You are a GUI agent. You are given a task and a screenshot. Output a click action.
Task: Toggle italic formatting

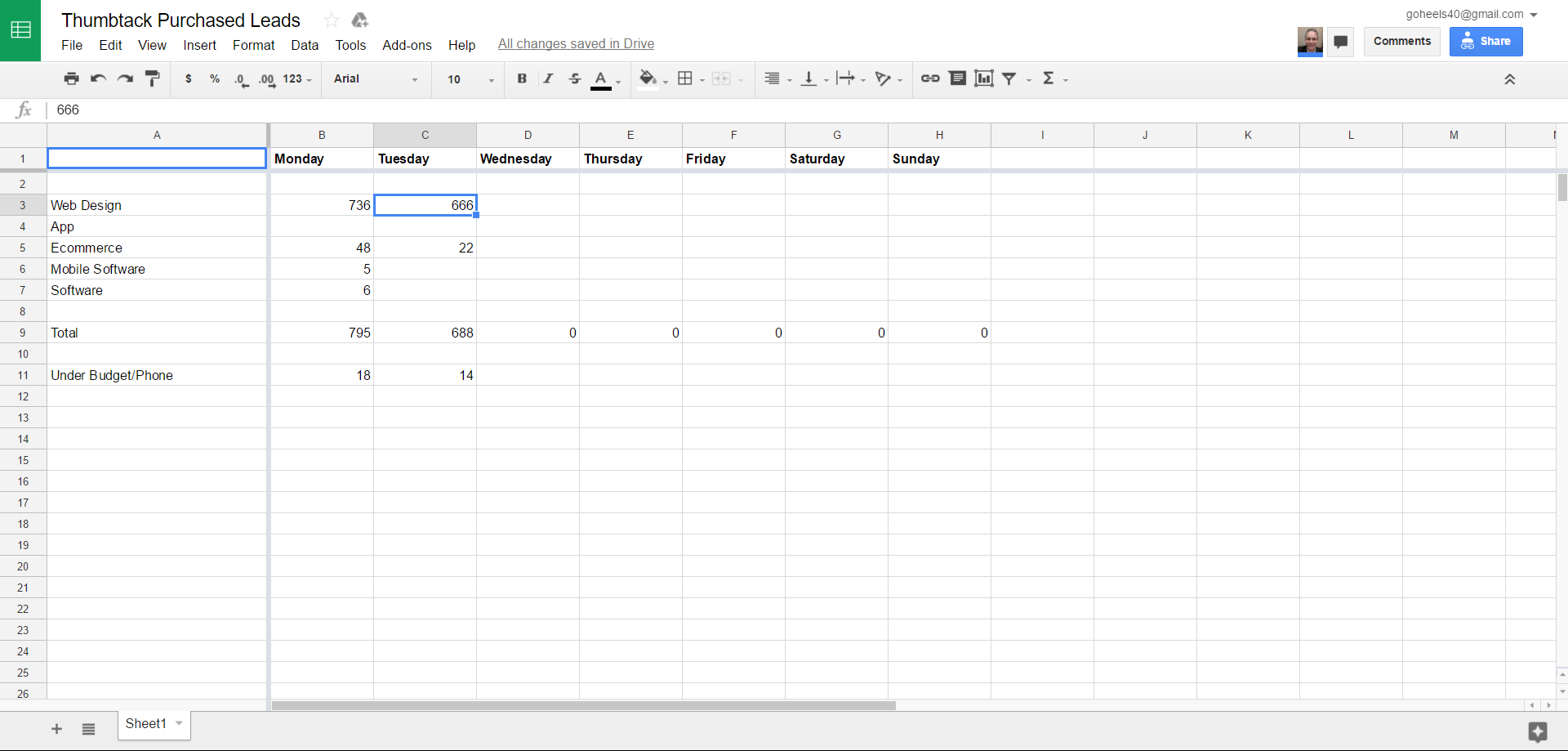[x=548, y=78]
